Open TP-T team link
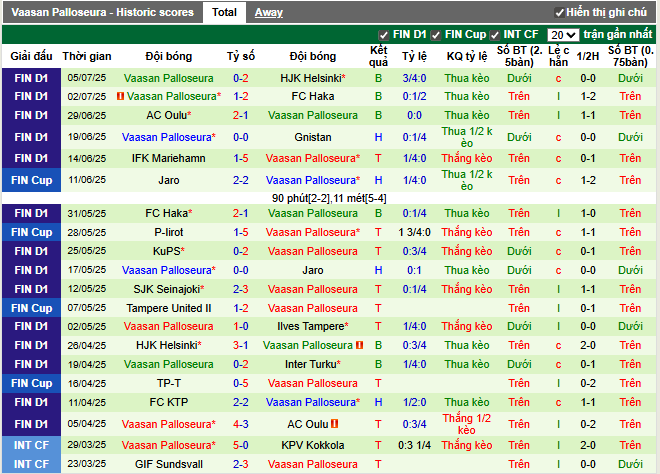 click(169, 383)
